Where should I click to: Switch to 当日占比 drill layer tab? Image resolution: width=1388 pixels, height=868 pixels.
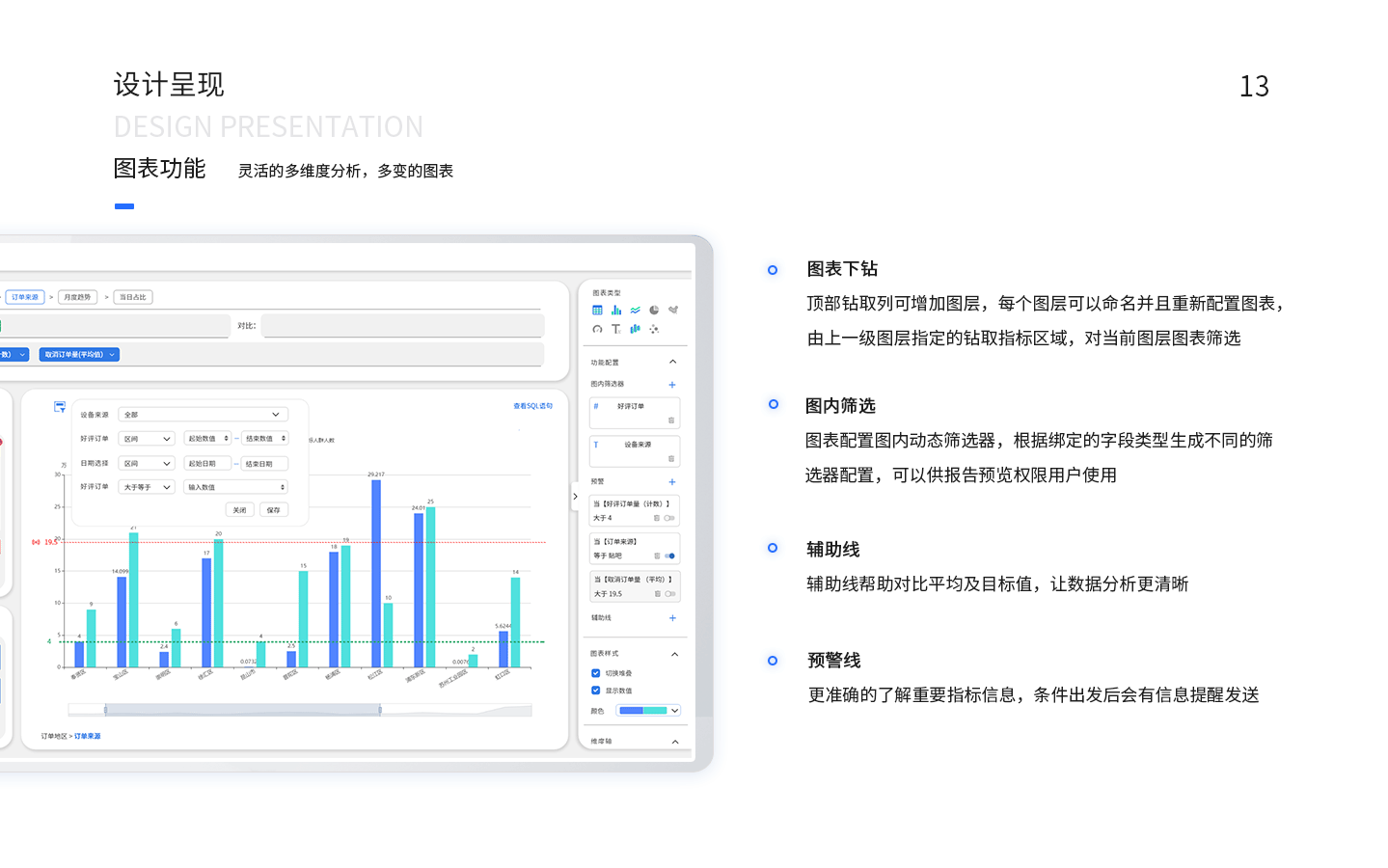coord(133,297)
